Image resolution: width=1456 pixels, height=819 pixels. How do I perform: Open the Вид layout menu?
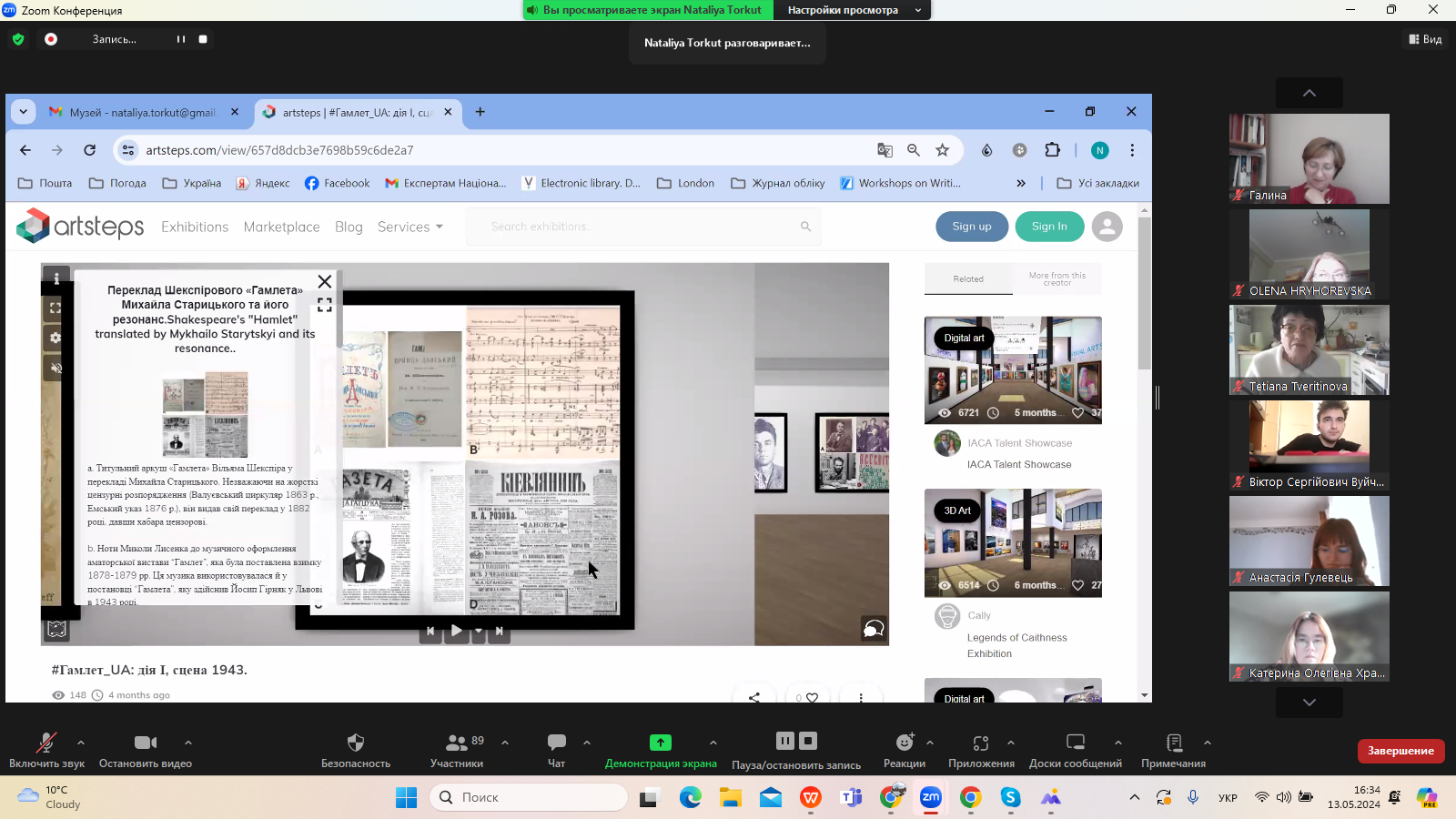point(1425,39)
